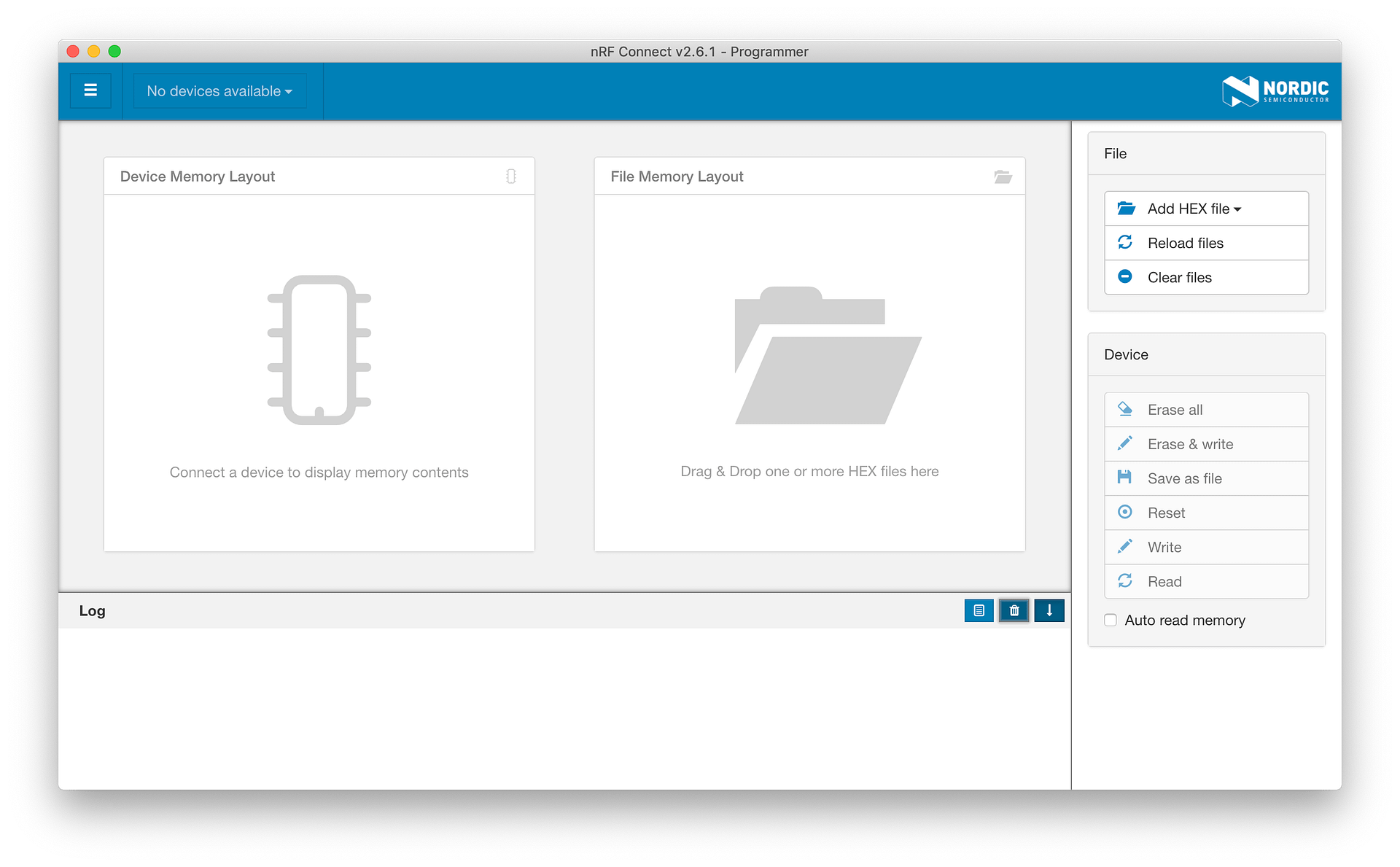Enable Auto read memory checkbox
The height and width of the screenshot is (867, 1400).
(1111, 620)
